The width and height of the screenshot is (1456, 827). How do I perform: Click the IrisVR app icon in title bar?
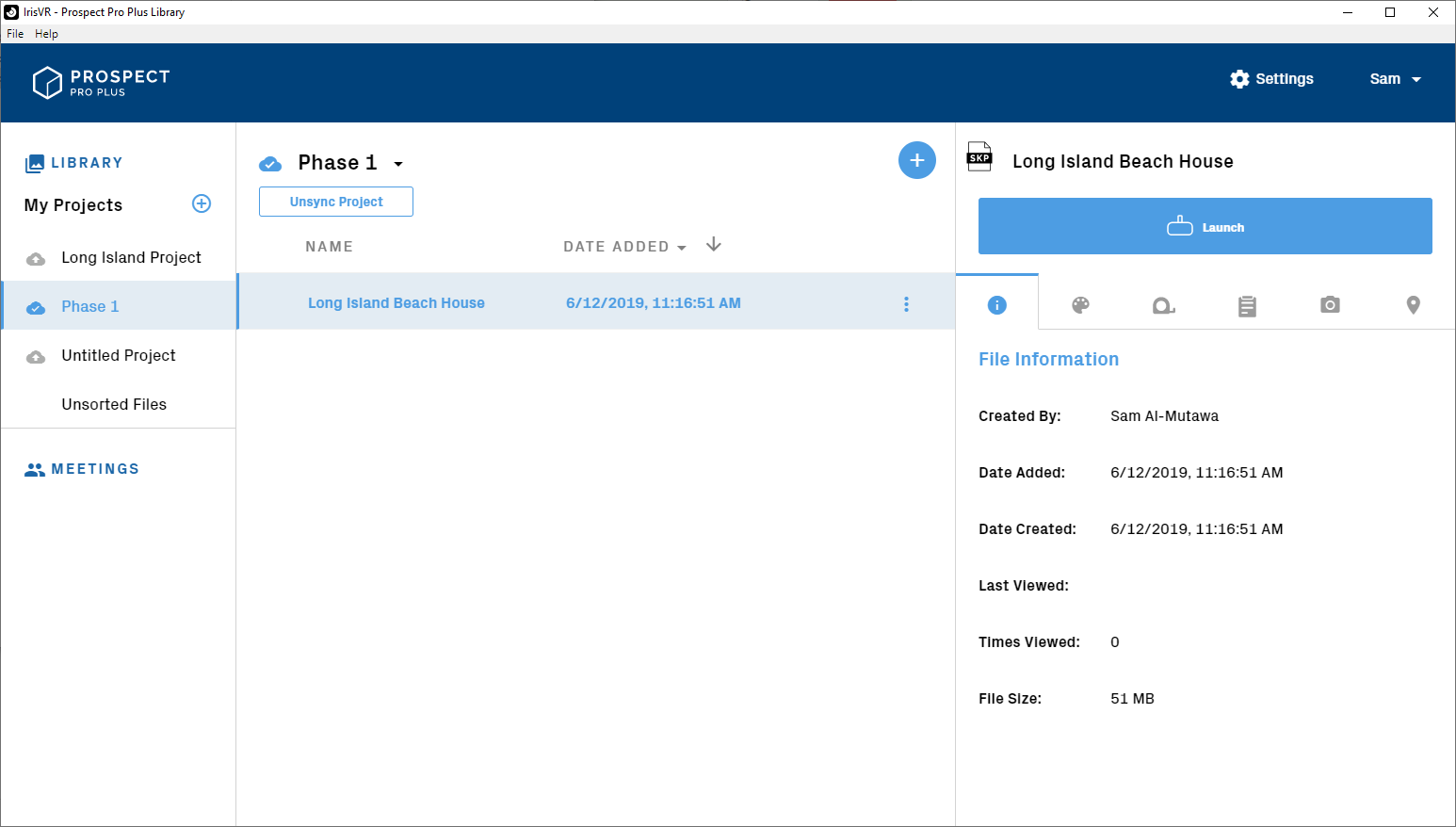pos(11,12)
